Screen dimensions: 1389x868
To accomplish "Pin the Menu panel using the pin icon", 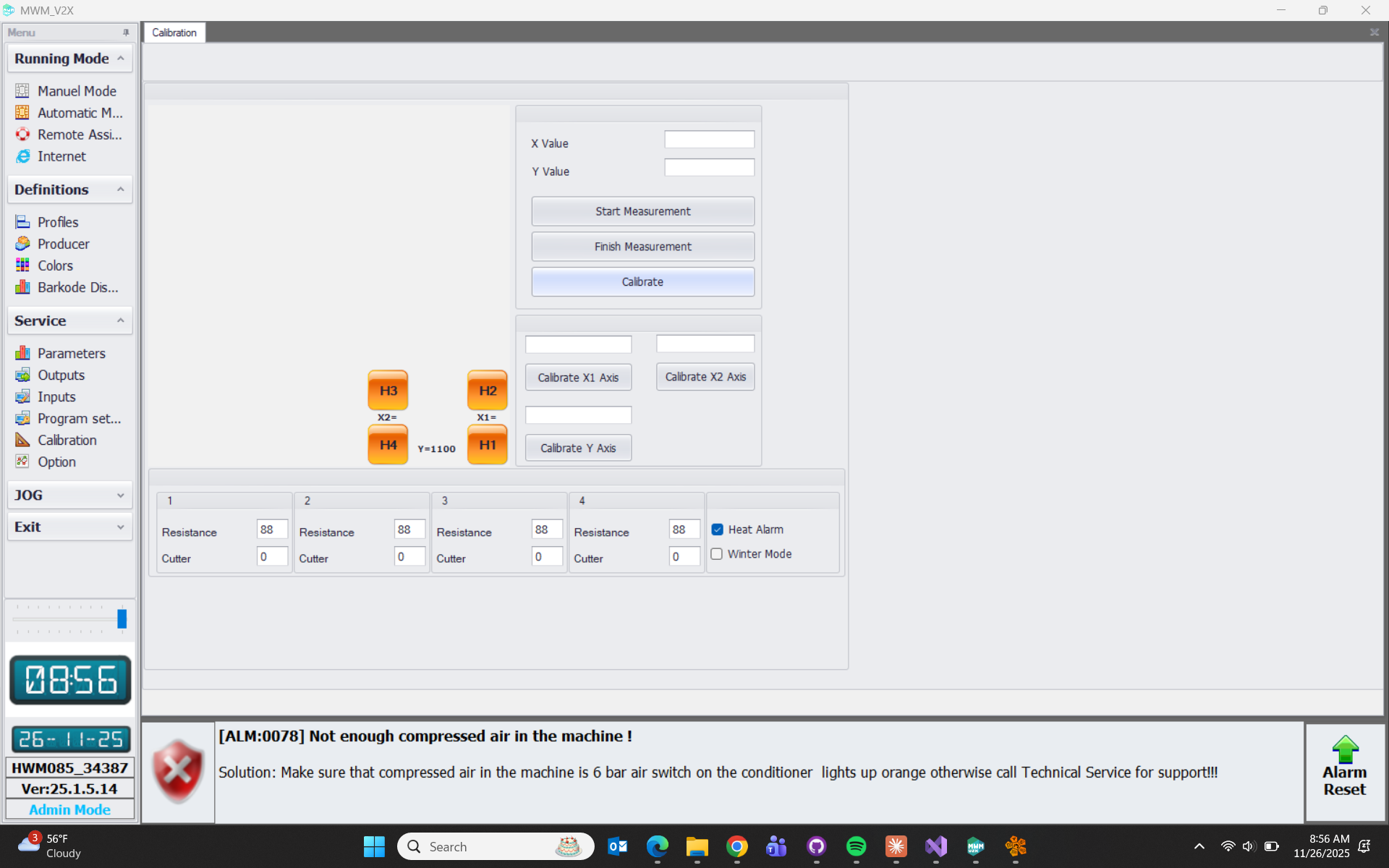I will (126, 33).
